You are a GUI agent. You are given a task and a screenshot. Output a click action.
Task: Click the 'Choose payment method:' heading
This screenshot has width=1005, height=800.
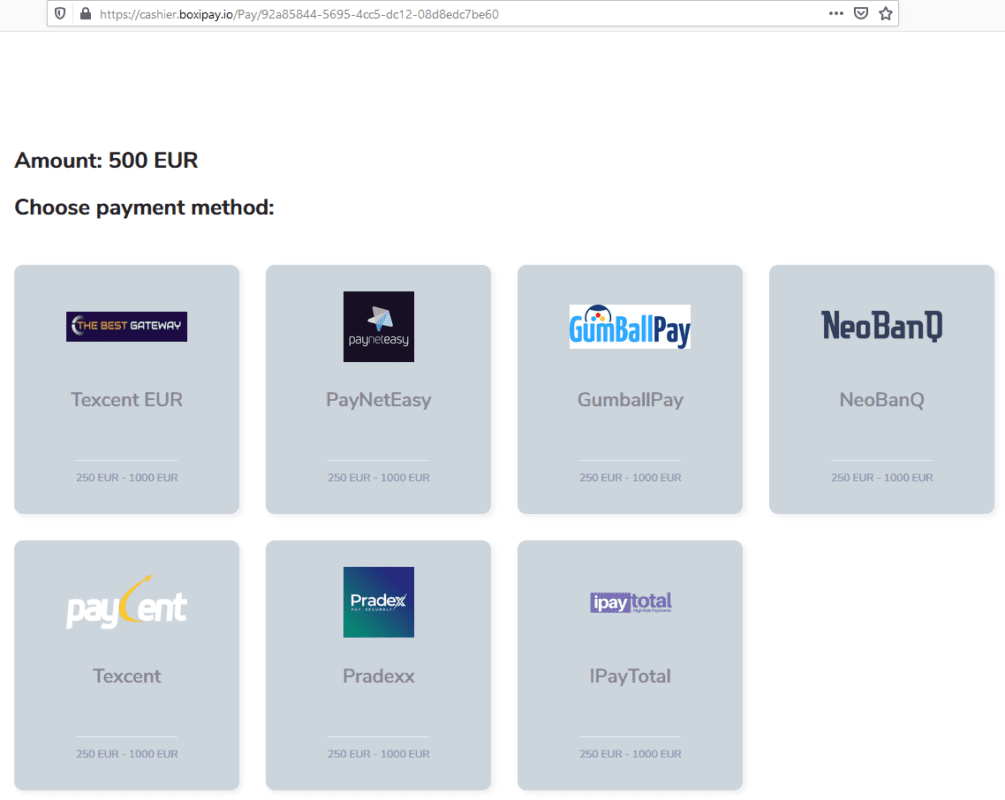pyautogui.click(x=144, y=208)
